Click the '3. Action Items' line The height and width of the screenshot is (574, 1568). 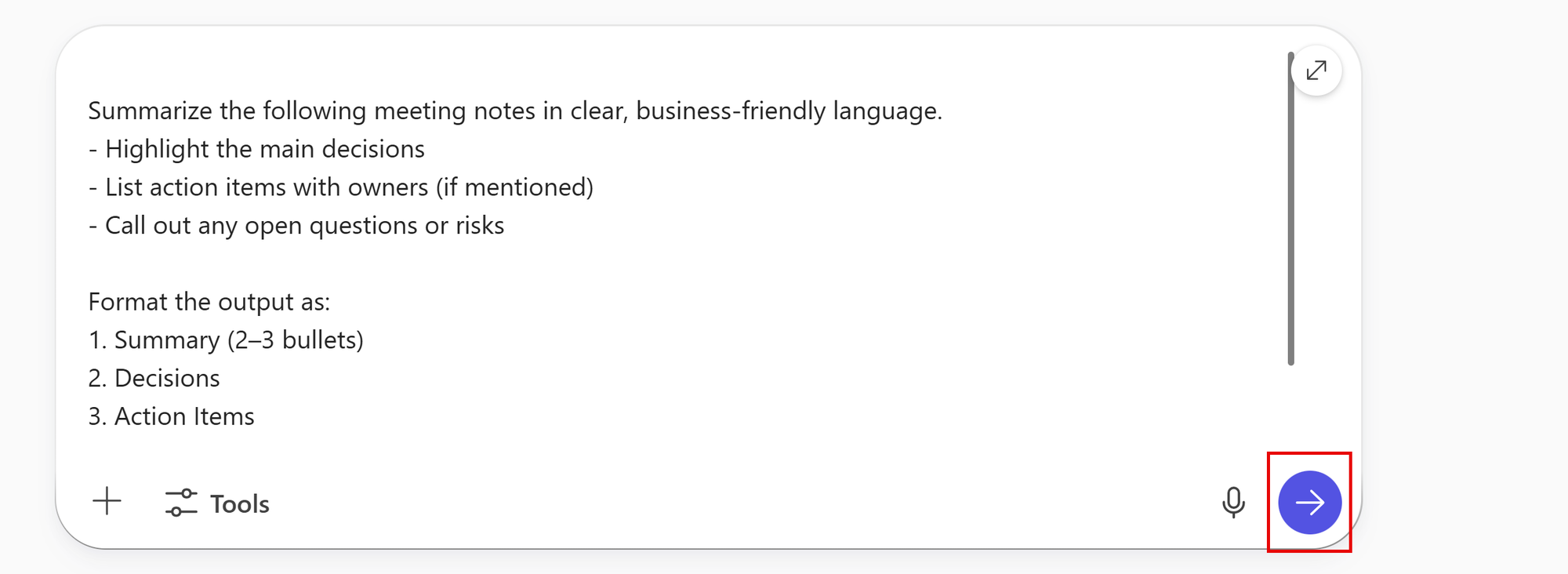pos(172,416)
